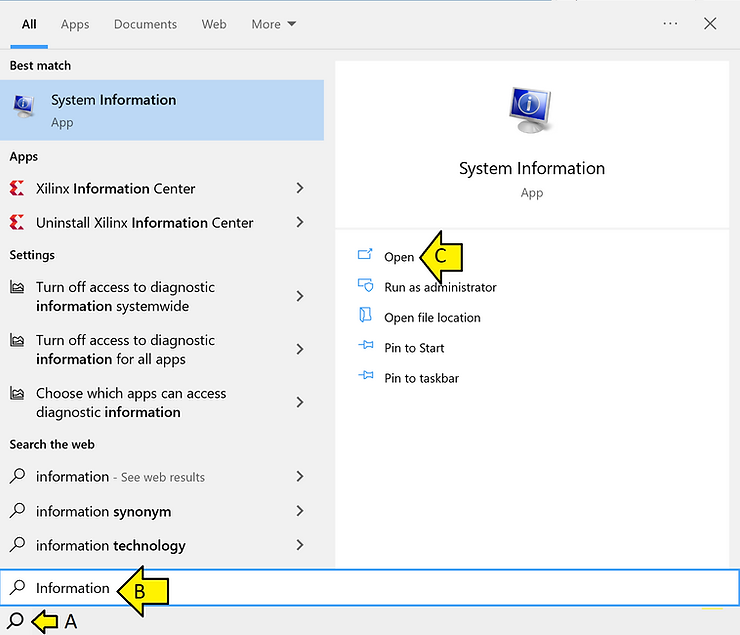This screenshot has width=740, height=635.
Task: Select the Web search tab
Action: 214,24
